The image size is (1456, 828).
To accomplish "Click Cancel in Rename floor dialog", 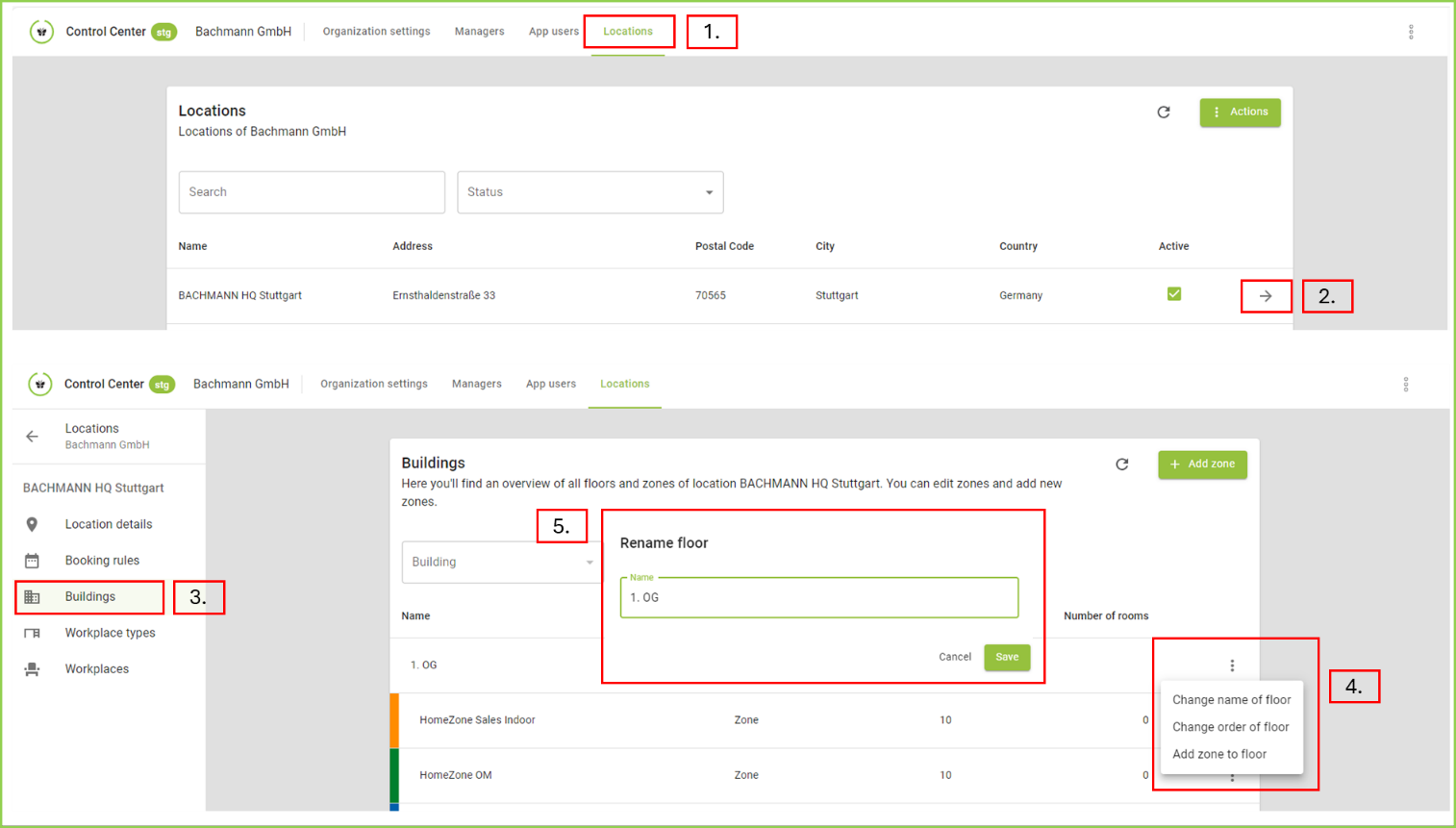I will pyautogui.click(x=954, y=657).
